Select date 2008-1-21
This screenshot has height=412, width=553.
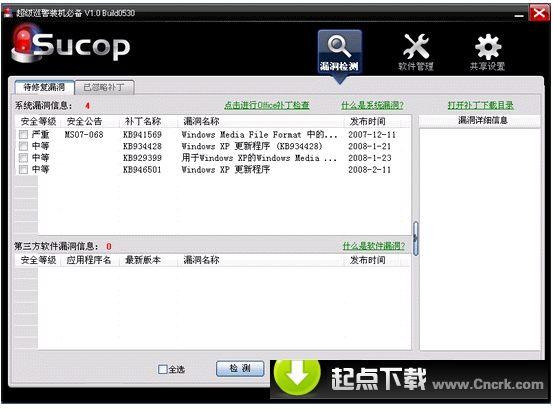370,146
